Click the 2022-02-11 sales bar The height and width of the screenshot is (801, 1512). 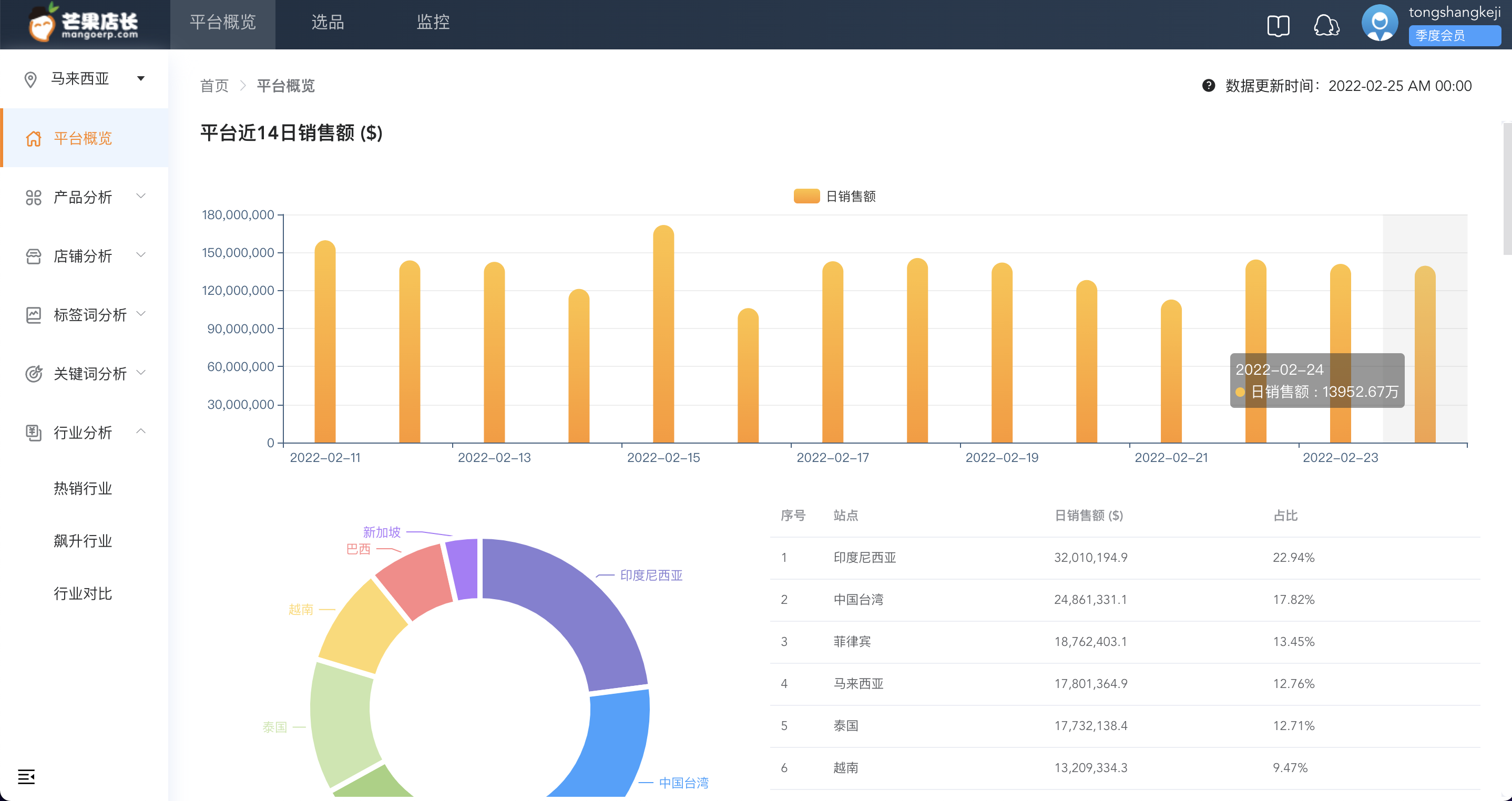tap(325, 342)
